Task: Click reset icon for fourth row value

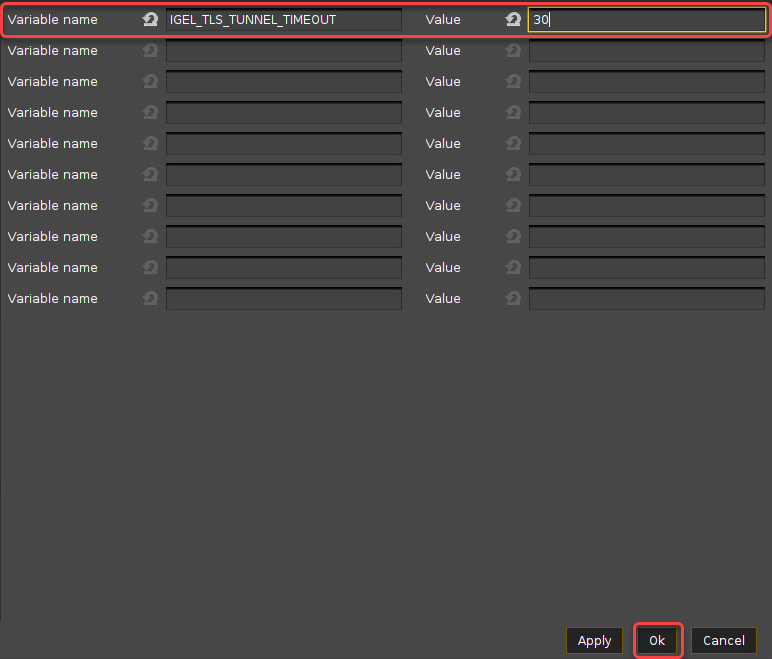Action: click(x=513, y=113)
